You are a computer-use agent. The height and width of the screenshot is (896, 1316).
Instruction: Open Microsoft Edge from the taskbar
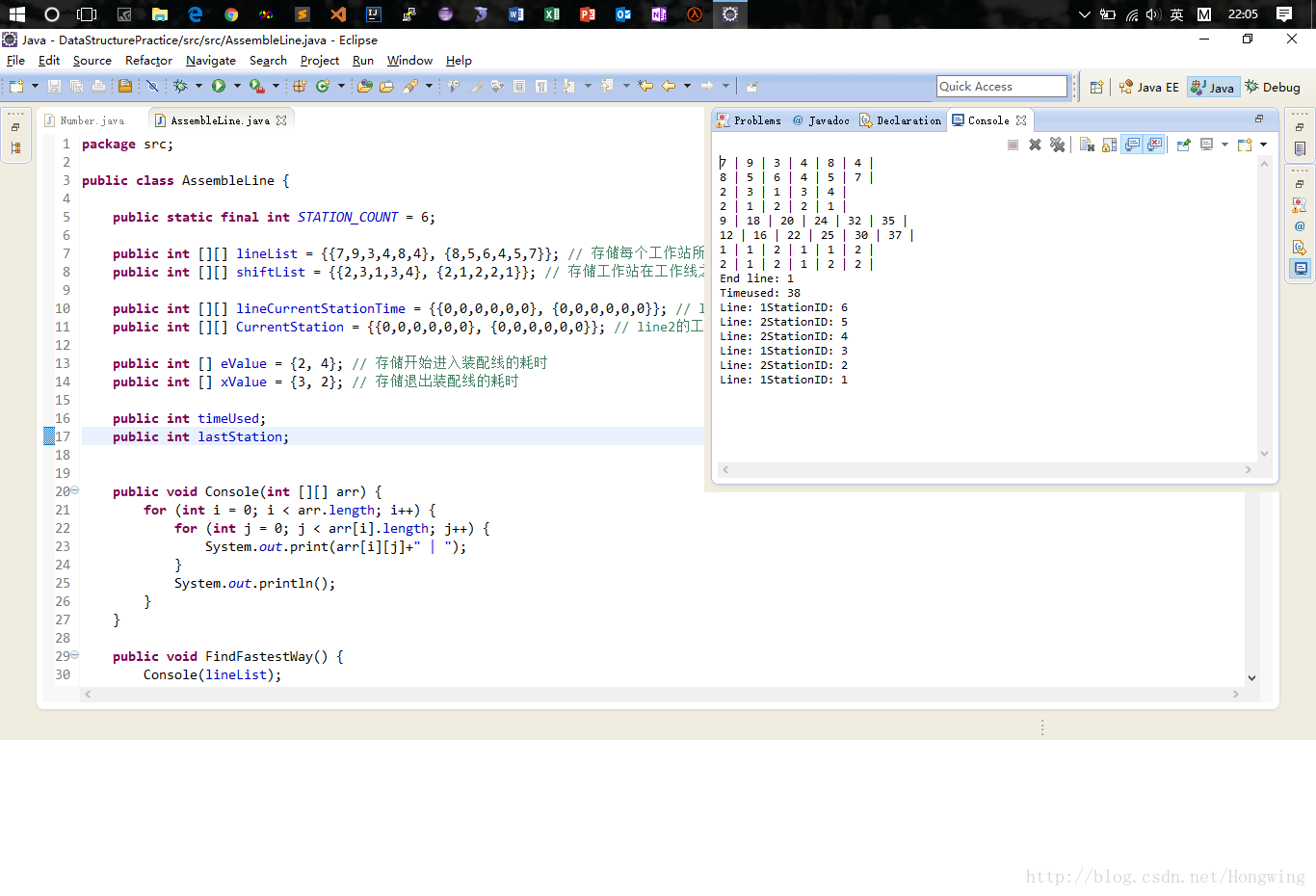tap(195, 14)
